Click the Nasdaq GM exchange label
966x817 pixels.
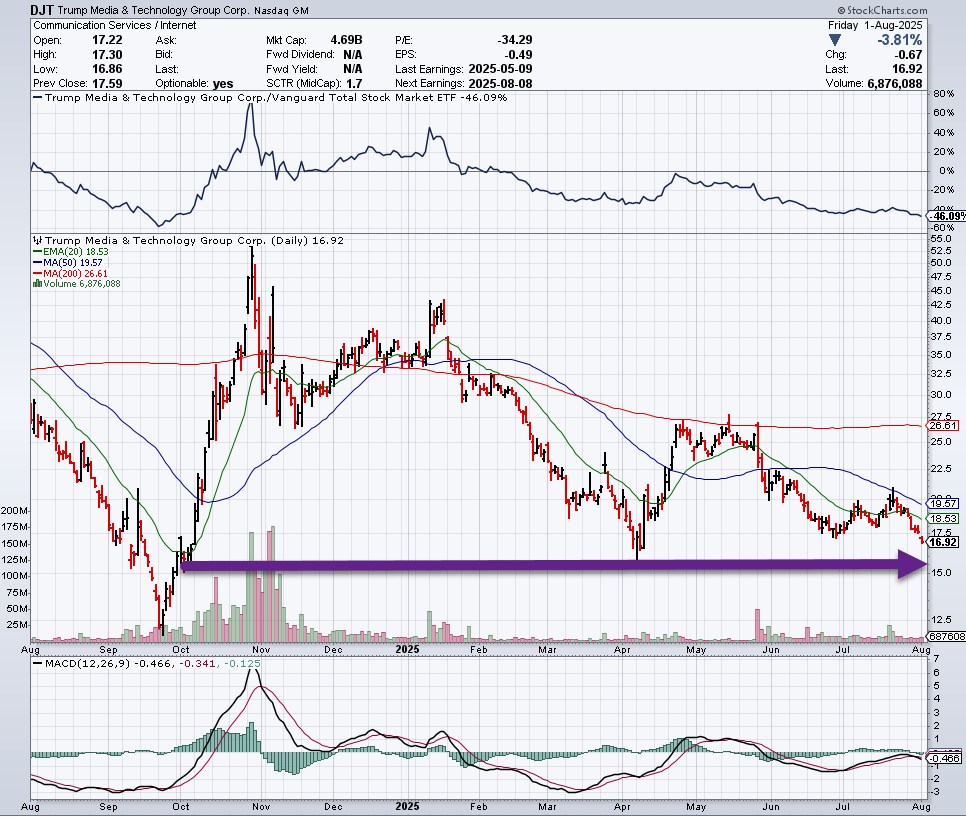tap(282, 11)
